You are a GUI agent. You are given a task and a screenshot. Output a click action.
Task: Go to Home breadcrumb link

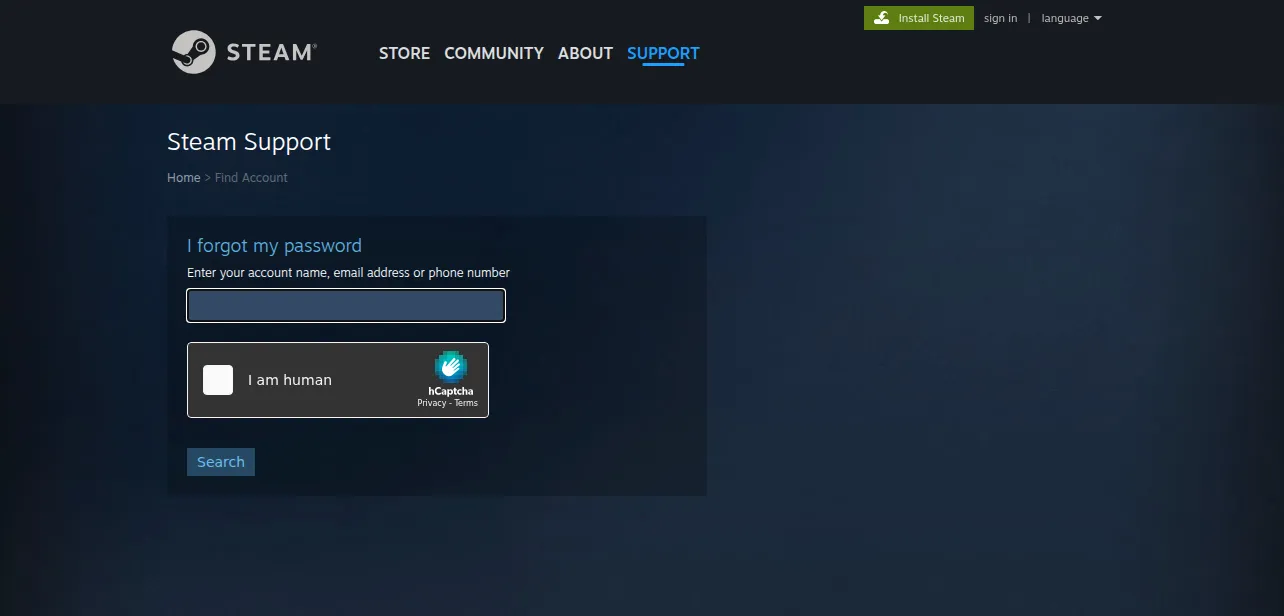tap(184, 177)
